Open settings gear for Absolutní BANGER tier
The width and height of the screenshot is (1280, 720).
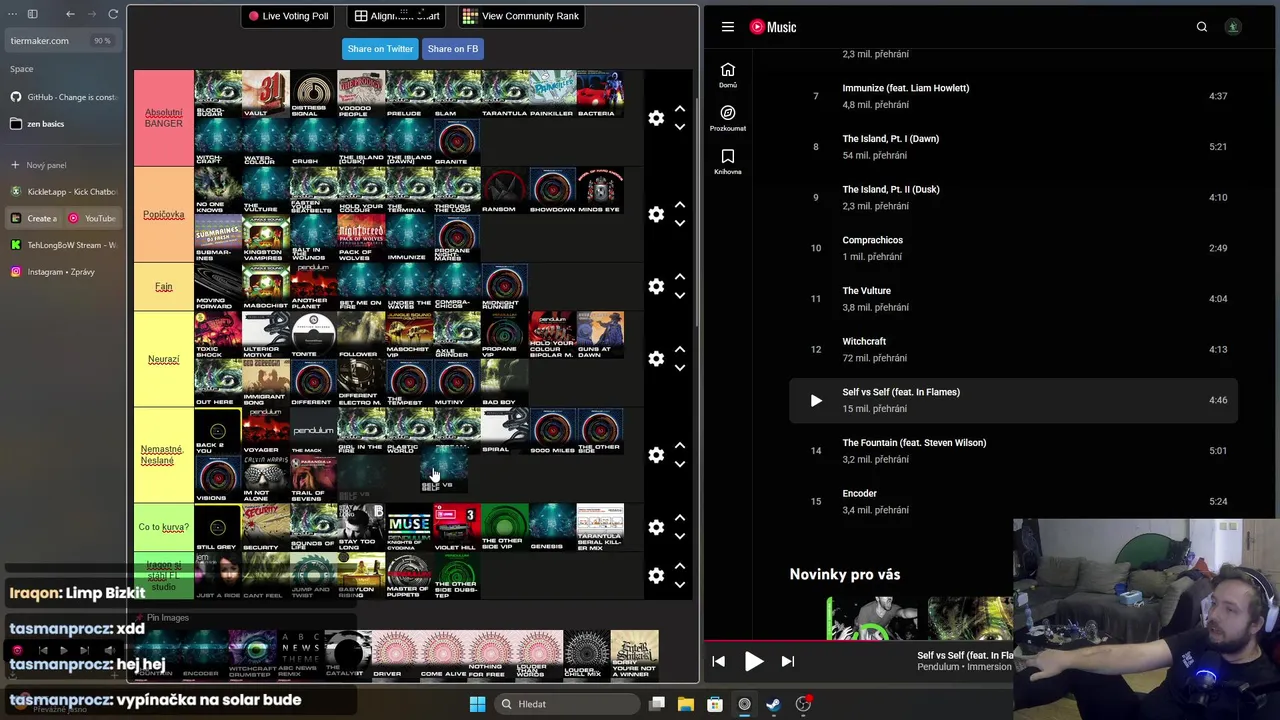(x=656, y=118)
